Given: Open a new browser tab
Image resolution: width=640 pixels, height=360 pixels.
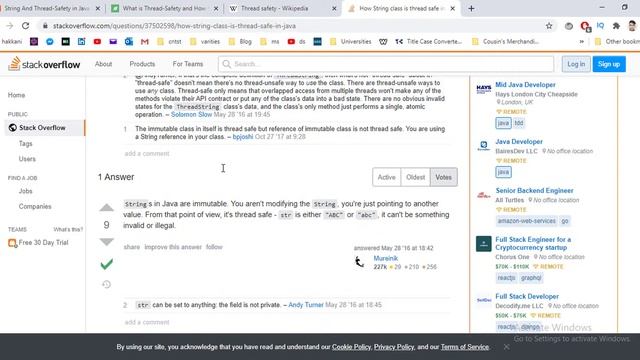Looking at the screenshot, I should click(x=471, y=8).
